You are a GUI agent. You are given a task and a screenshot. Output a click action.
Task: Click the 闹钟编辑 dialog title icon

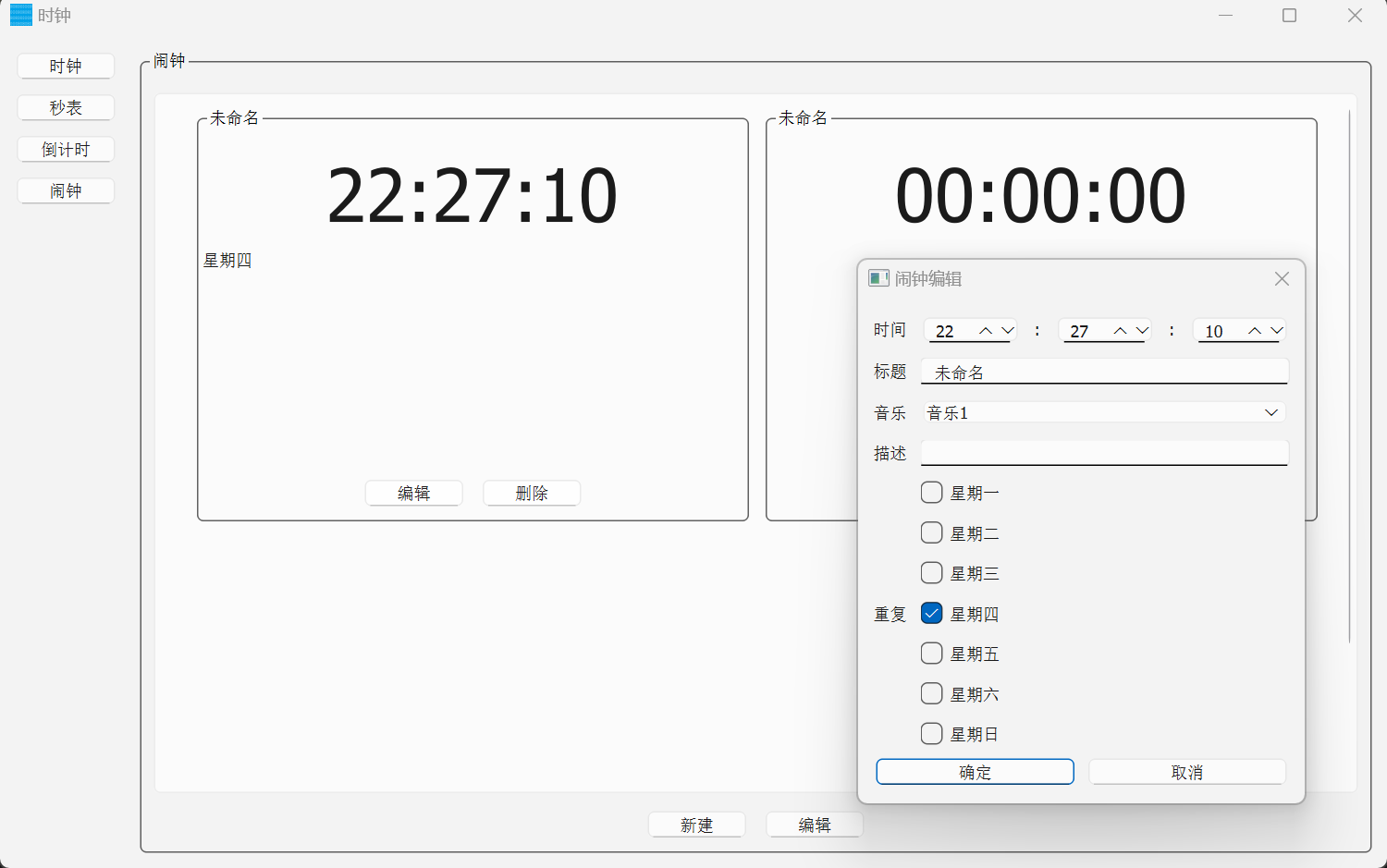(x=878, y=278)
